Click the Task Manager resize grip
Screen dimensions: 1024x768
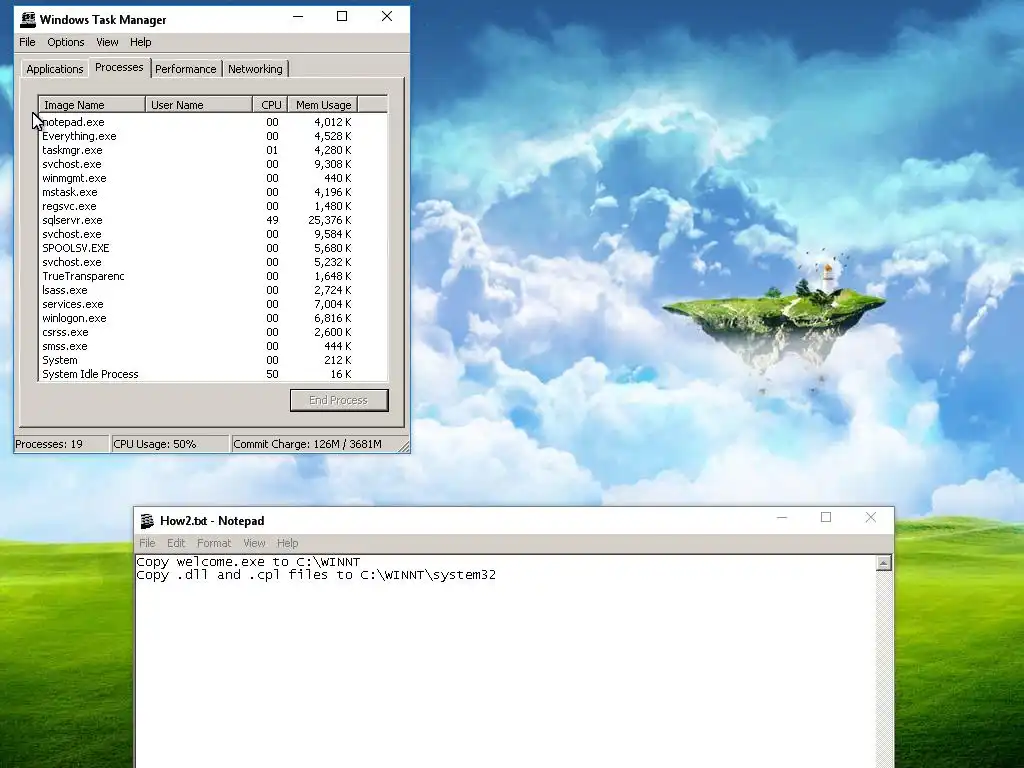point(404,446)
